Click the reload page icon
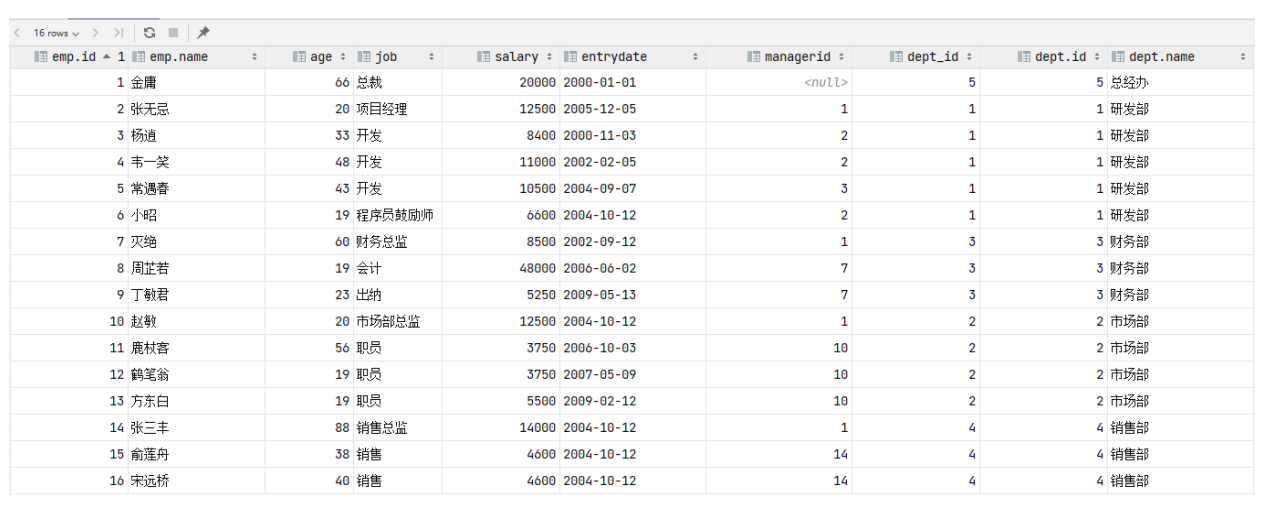Image resolution: width=1280 pixels, height=512 pixels. coord(150,33)
